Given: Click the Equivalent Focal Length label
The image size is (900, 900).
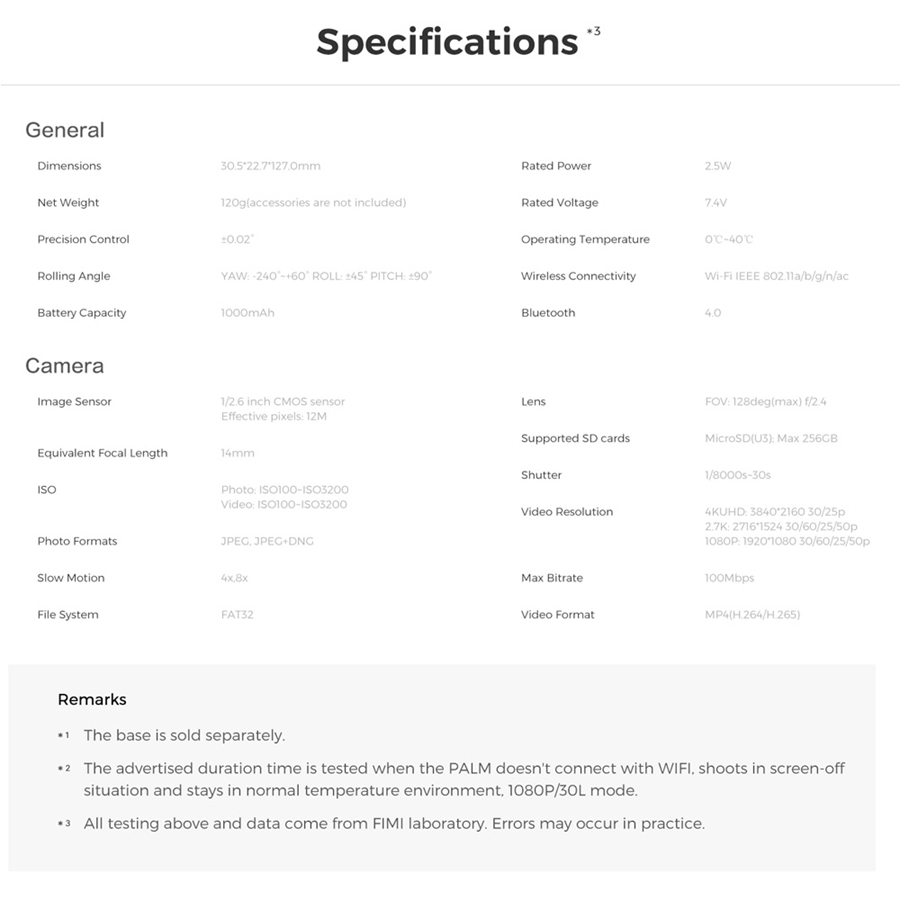Looking at the screenshot, I should click(102, 453).
